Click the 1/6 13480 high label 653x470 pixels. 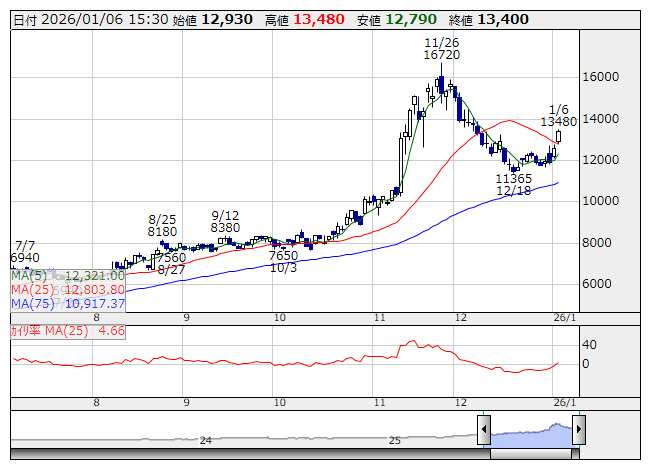coord(558,116)
